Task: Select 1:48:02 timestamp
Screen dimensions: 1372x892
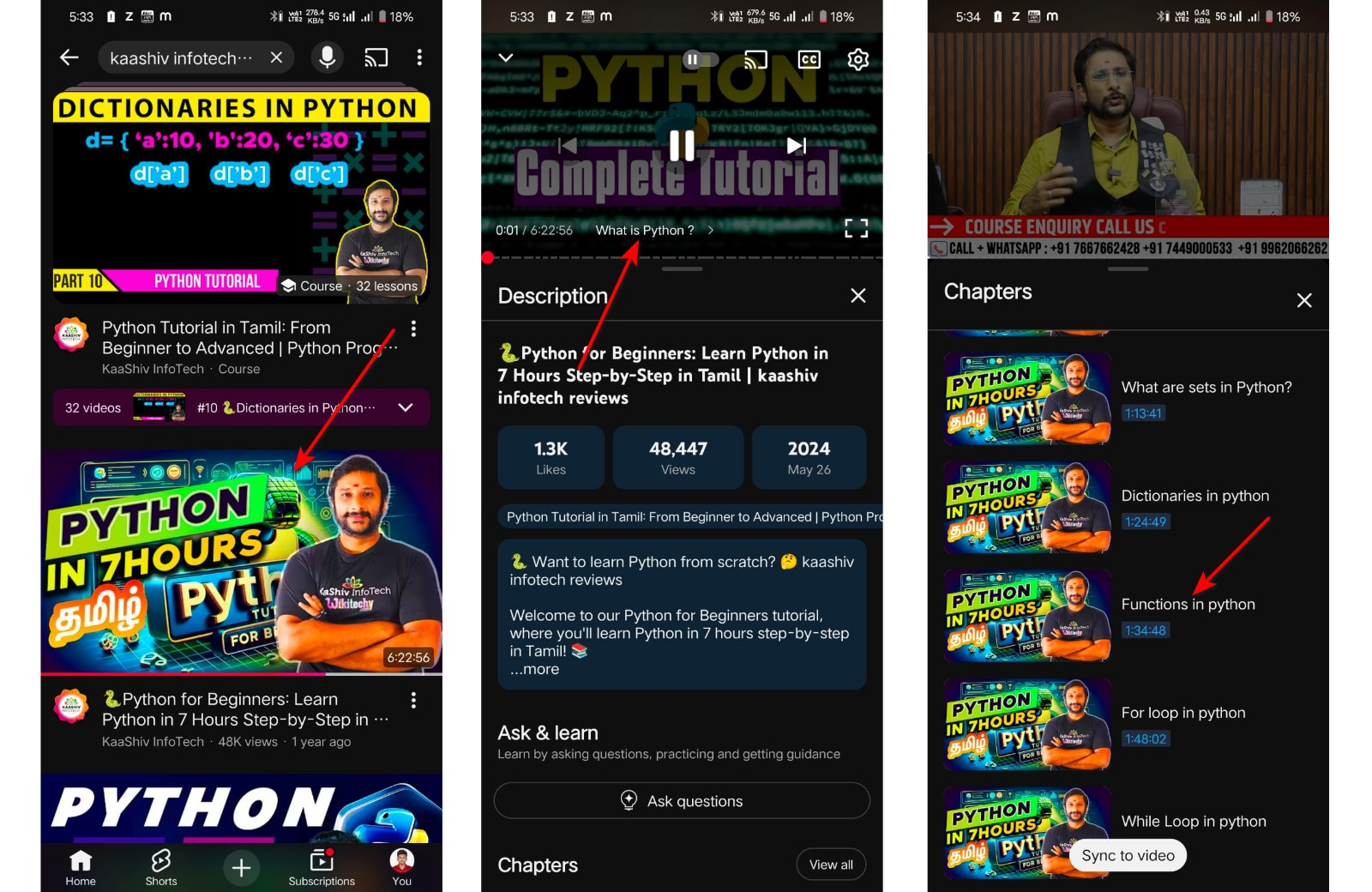Action: [1146, 738]
